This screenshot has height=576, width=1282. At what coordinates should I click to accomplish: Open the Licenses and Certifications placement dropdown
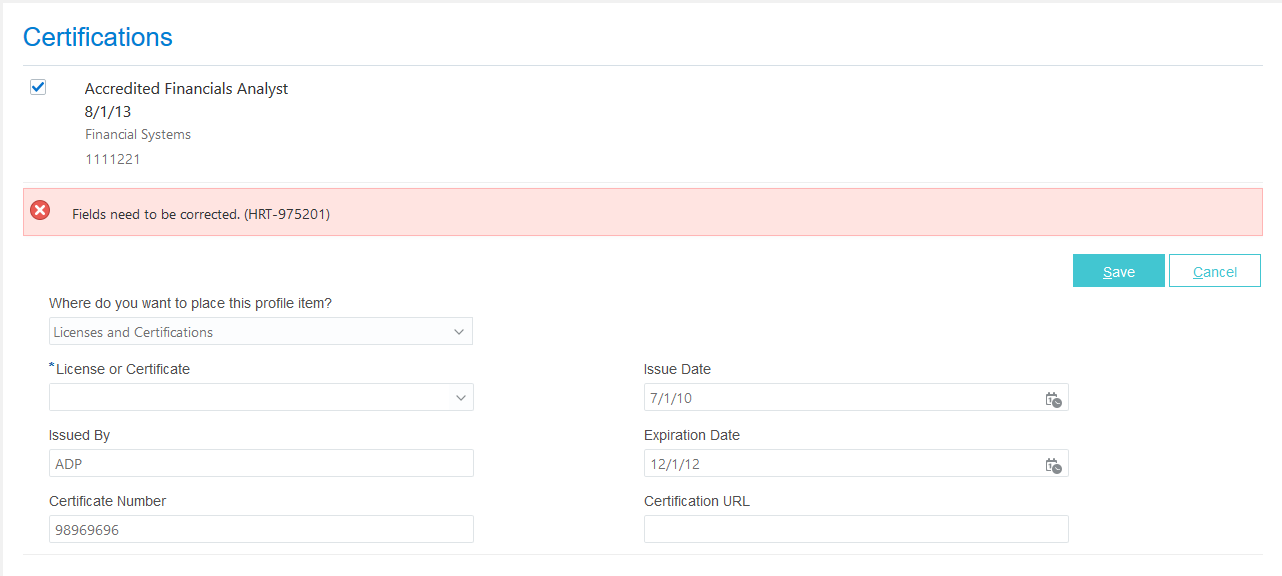coord(459,331)
